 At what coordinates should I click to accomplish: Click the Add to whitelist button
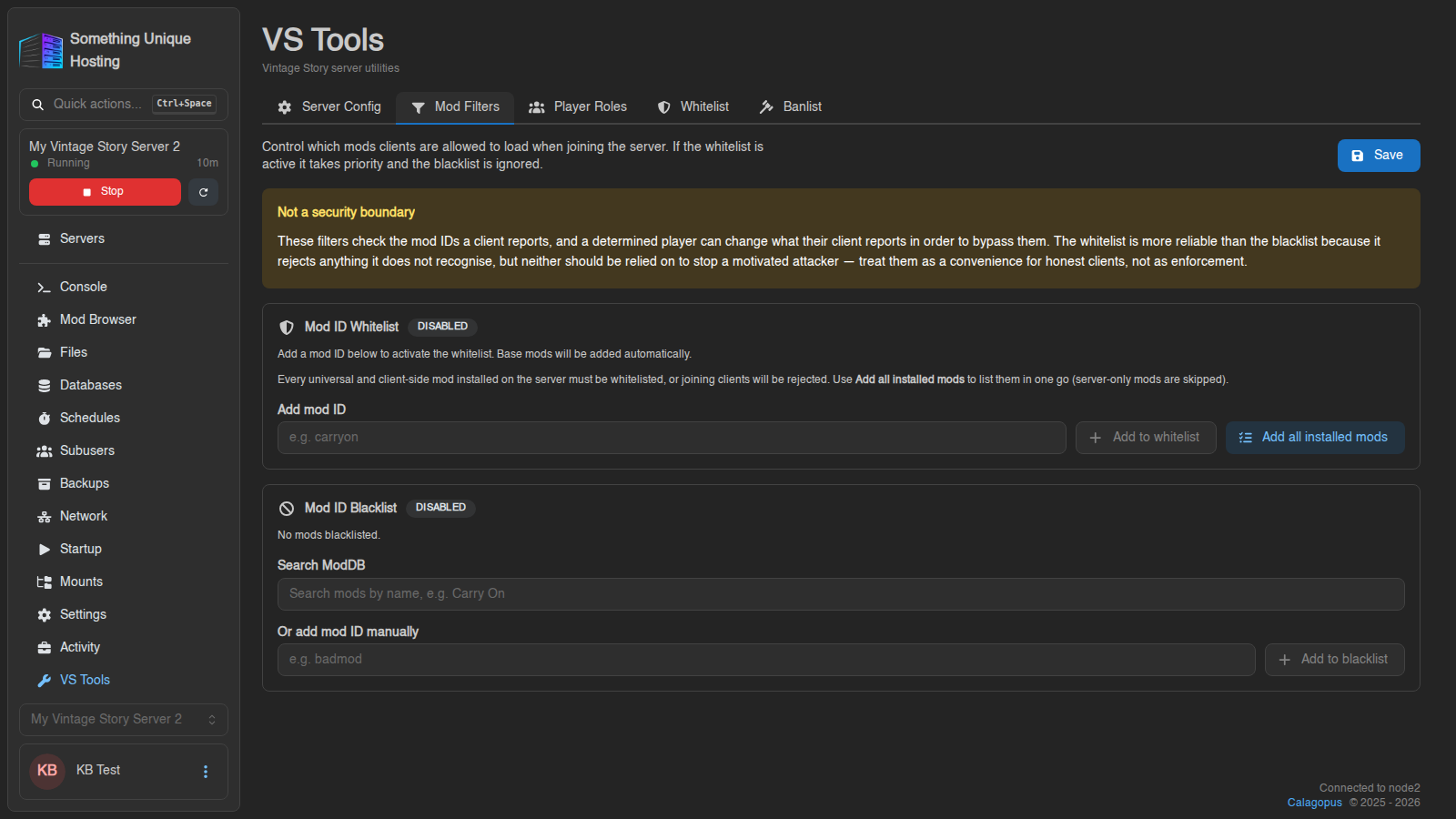1146,438
